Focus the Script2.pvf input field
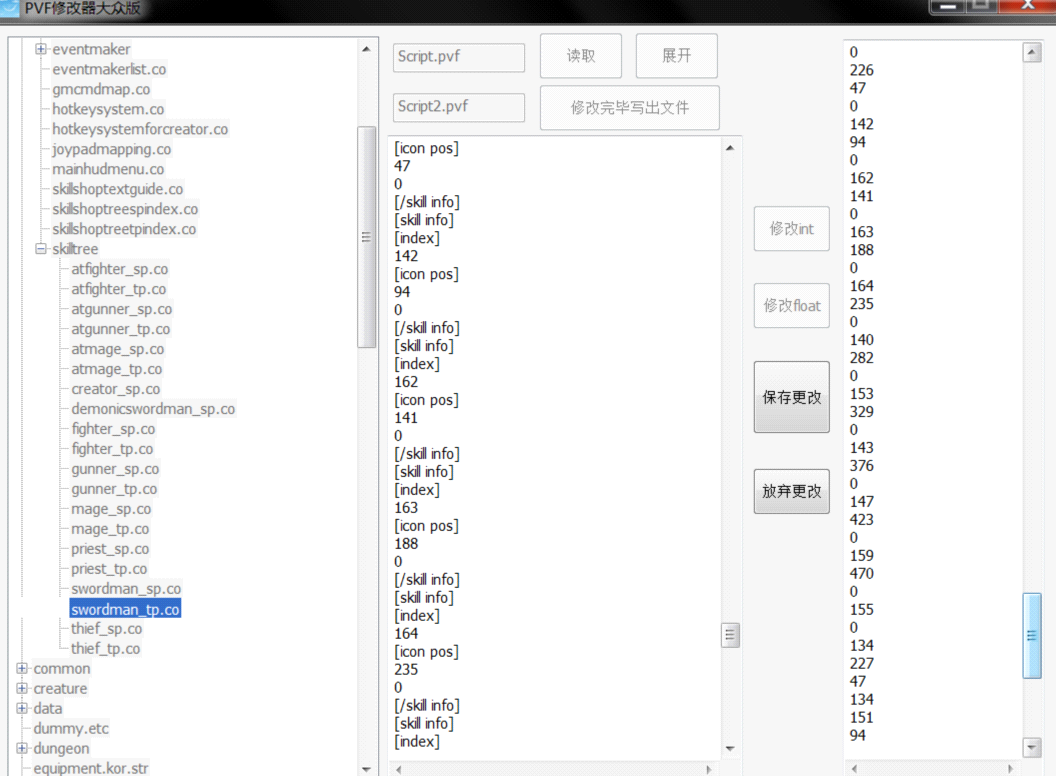The image size is (1059, 776). 458,107
